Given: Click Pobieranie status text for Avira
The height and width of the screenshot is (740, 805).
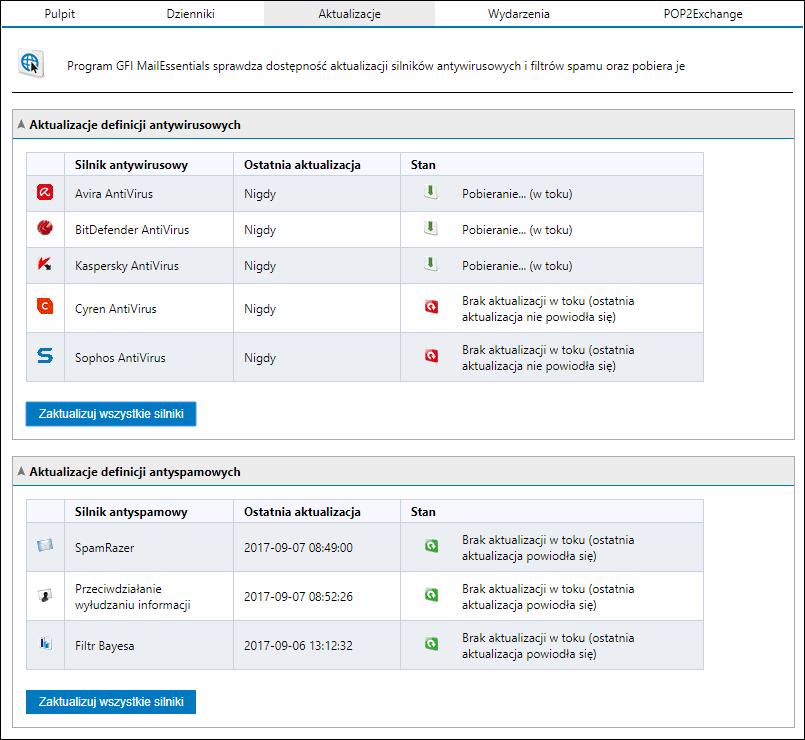Looking at the screenshot, I should coord(517,194).
